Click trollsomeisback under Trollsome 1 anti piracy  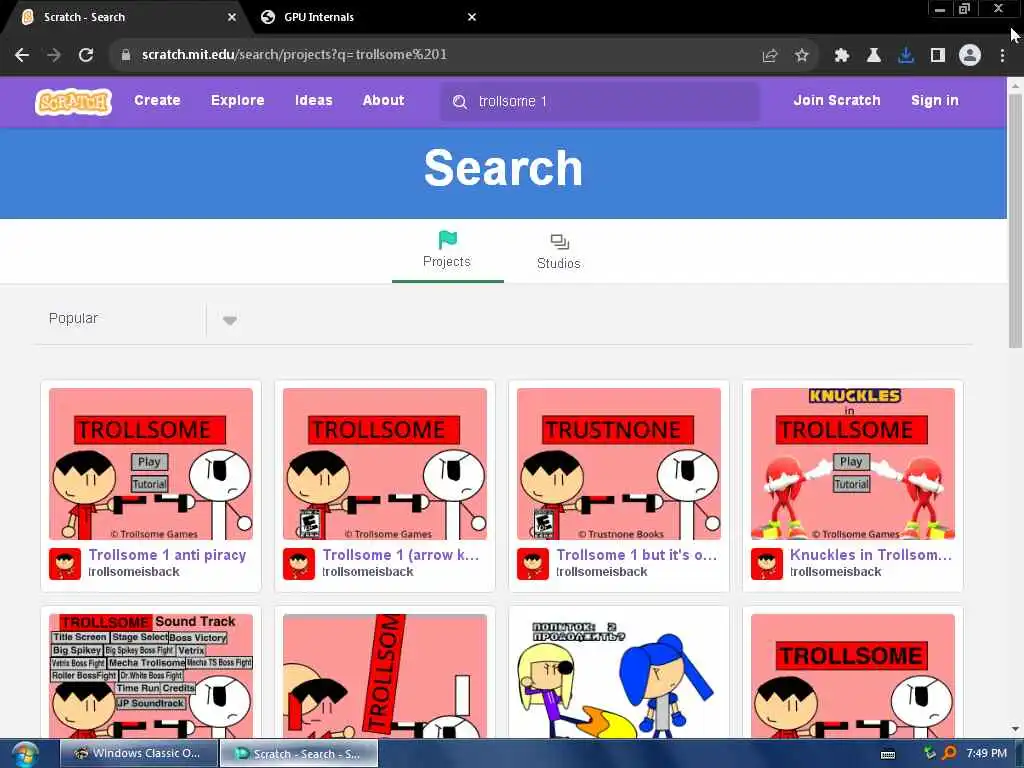click(134, 572)
